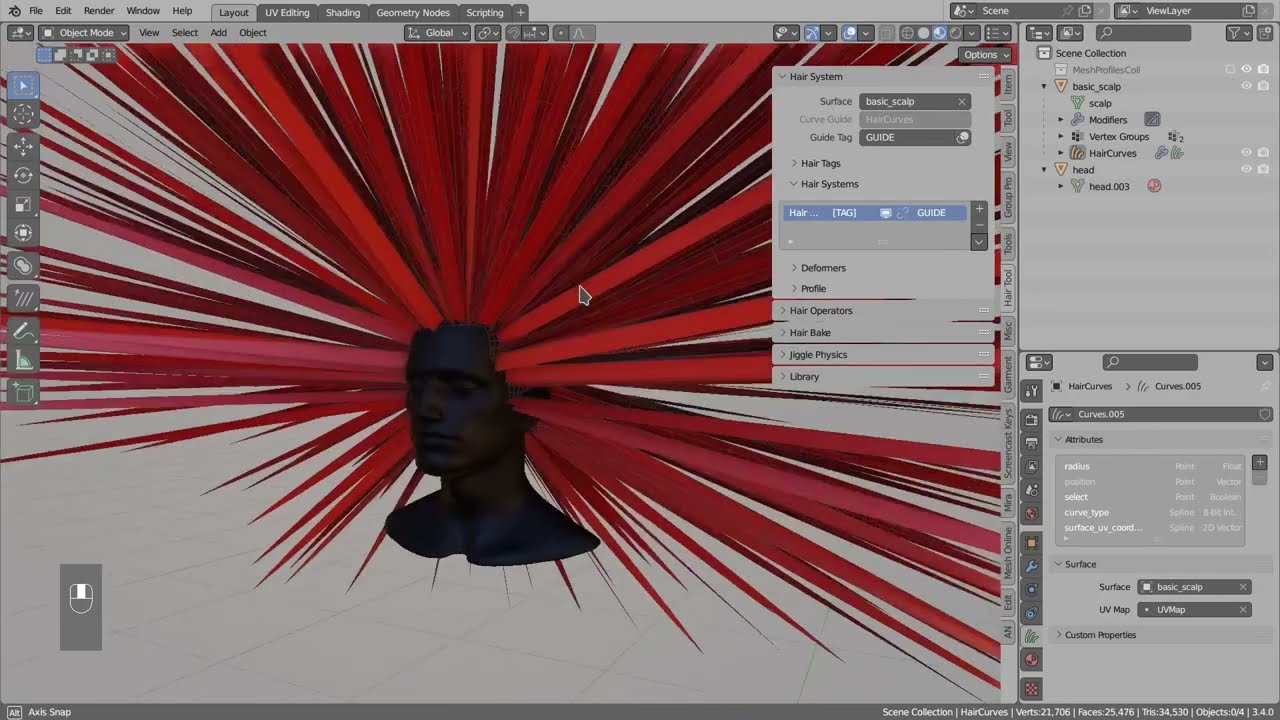The image size is (1280, 720).
Task: Click the Blender logo icon
Action: [x=14, y=11]
